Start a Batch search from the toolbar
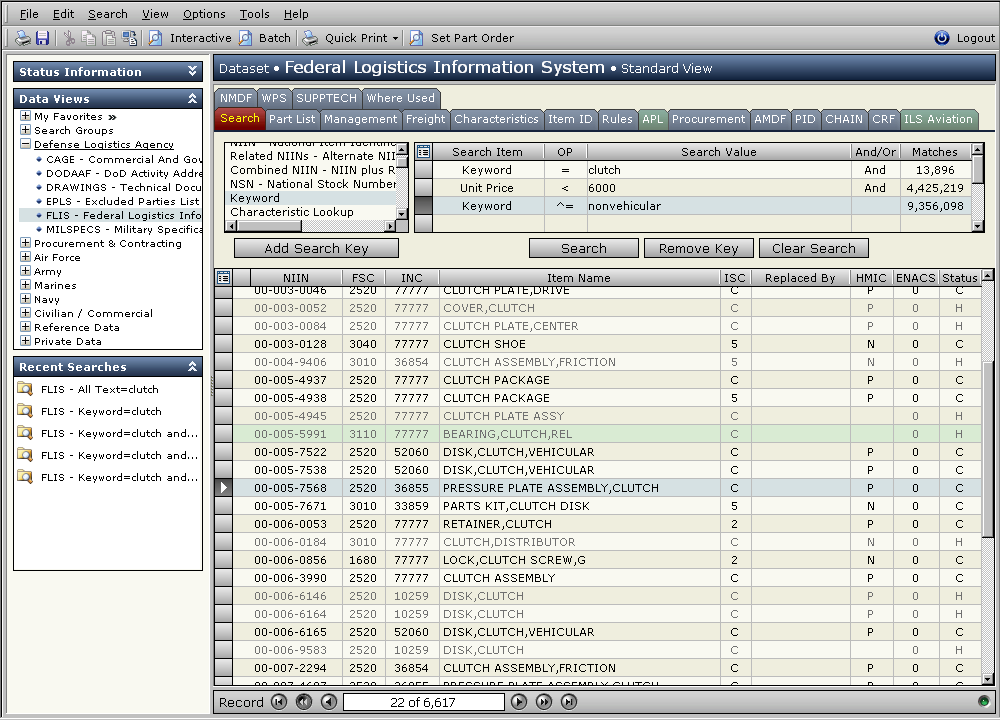Screen dimensions: 1000x720 (265, 38)
